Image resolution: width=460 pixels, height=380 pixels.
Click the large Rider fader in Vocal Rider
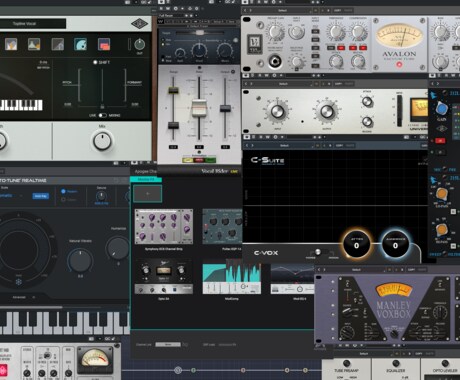(199, 107)
